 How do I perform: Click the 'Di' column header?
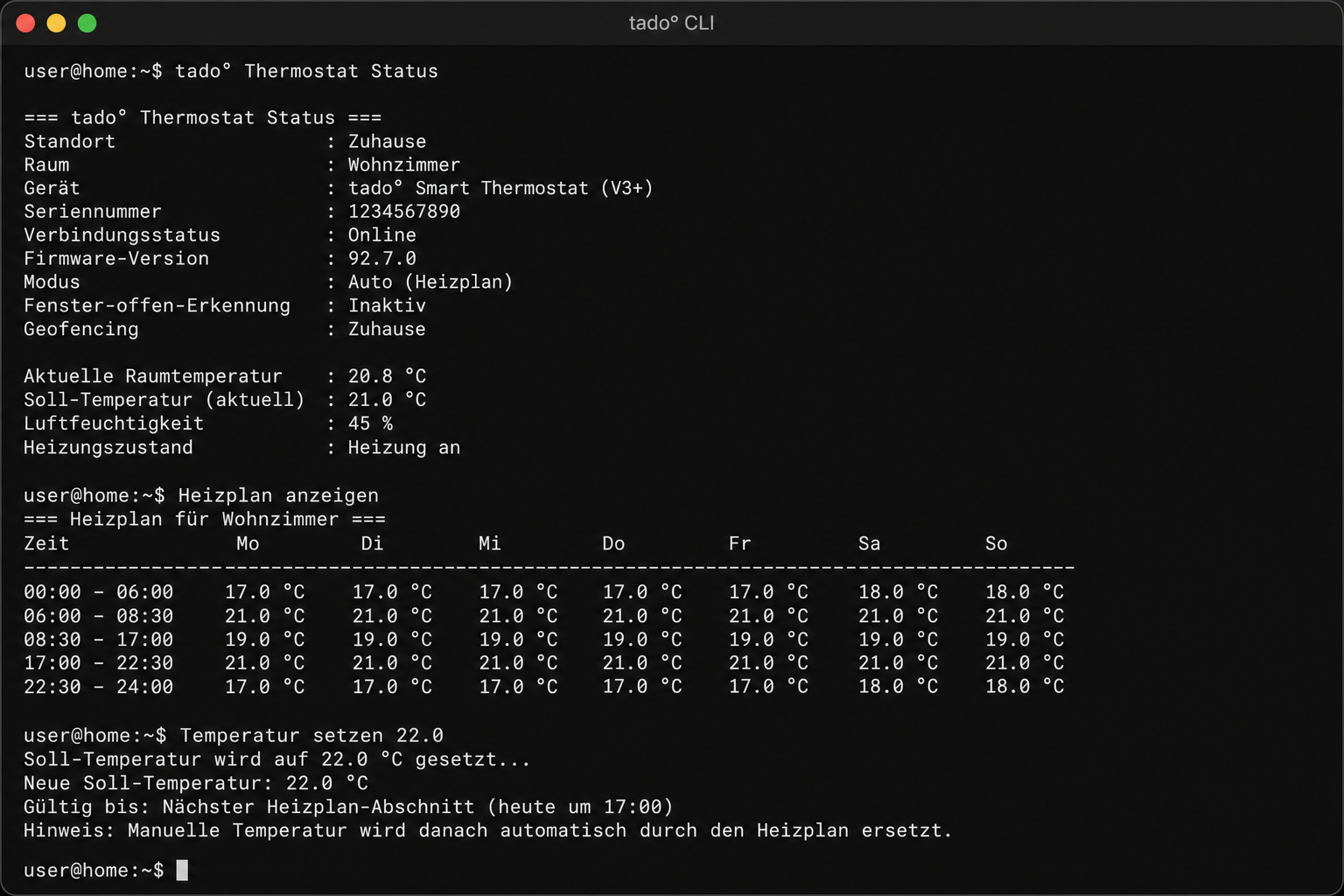tap(372, 543)
